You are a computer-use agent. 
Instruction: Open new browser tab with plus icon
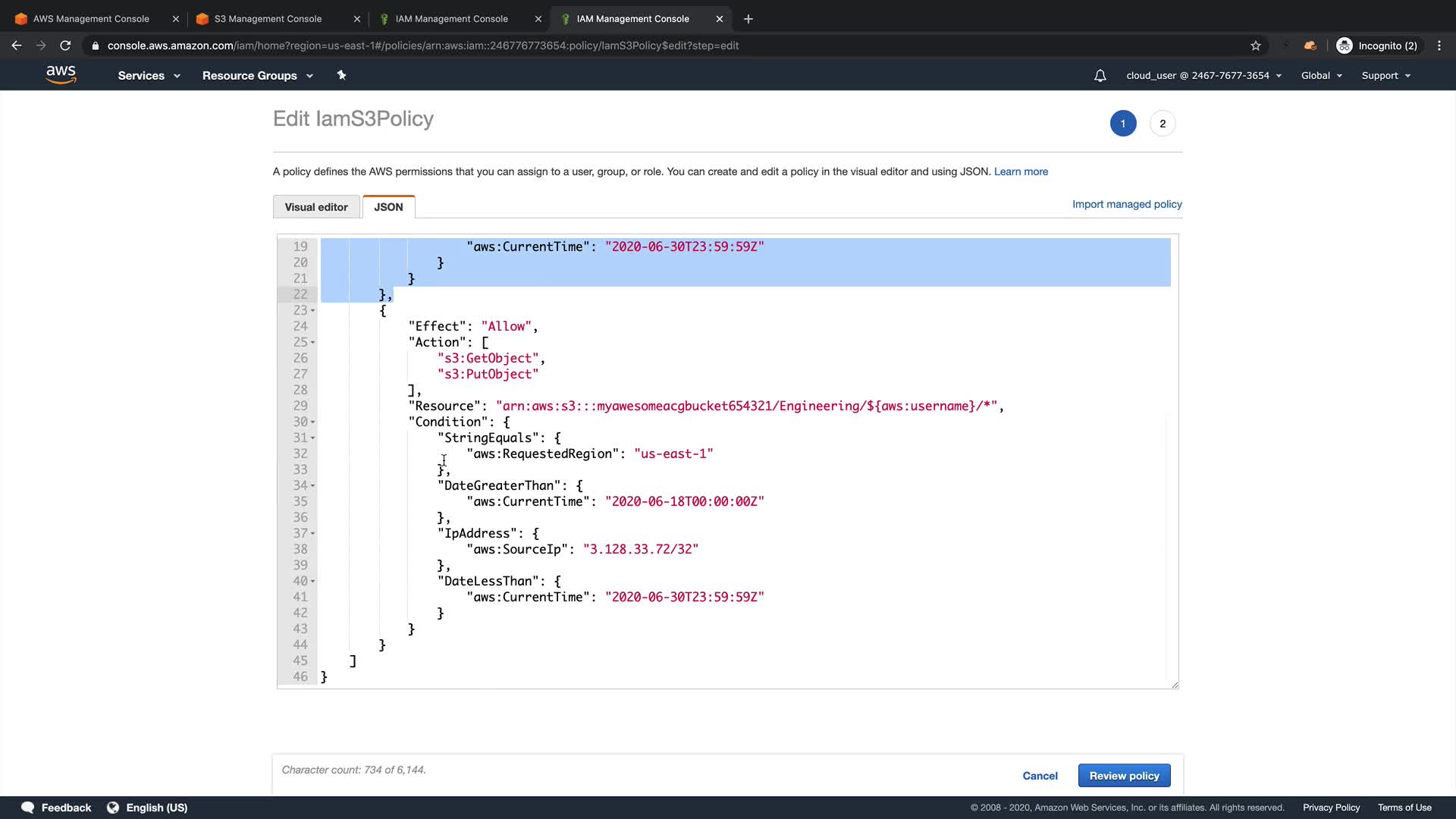click(x=748, y=19)
